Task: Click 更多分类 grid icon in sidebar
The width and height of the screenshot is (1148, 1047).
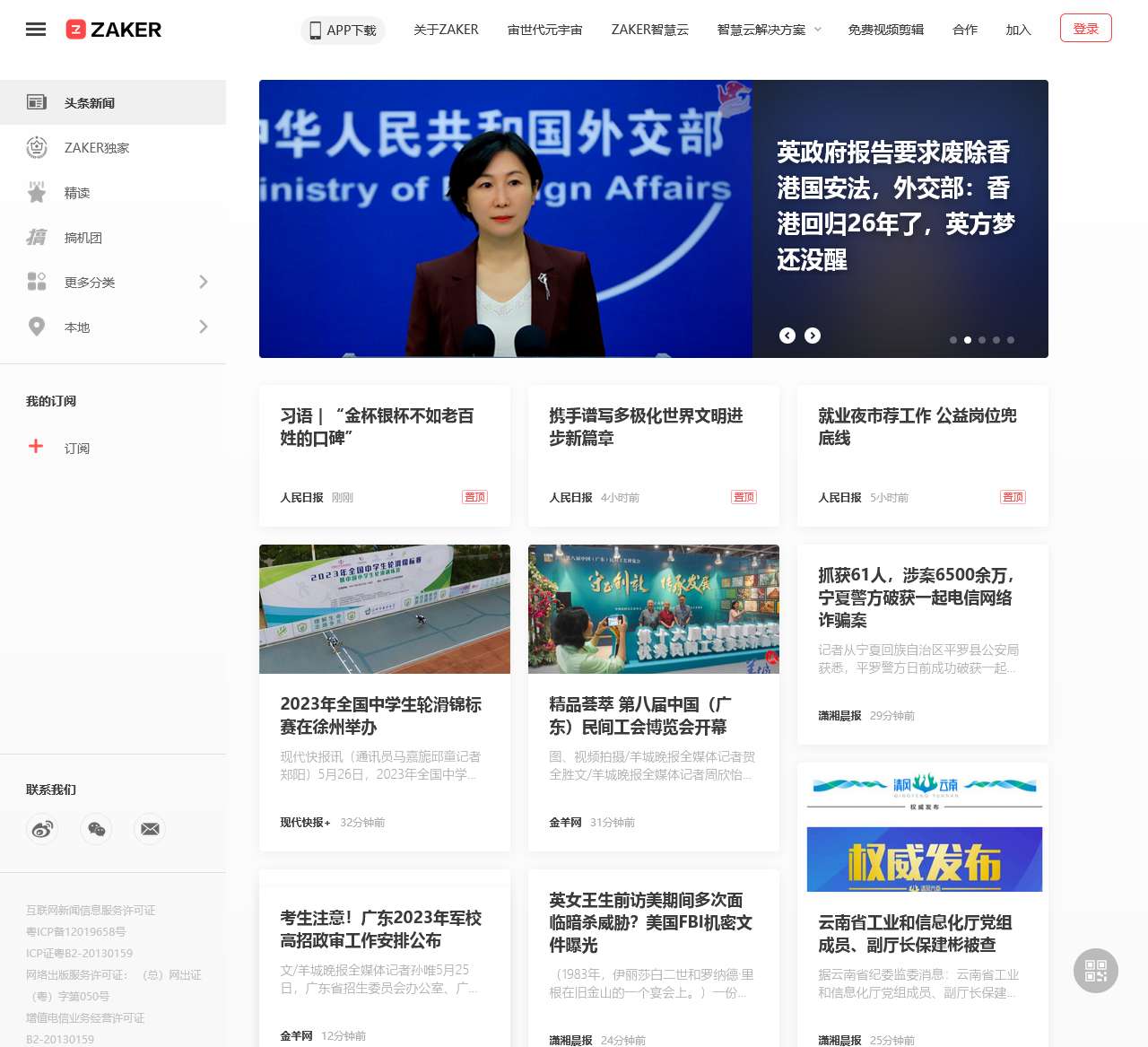Action: pos(37,282)
